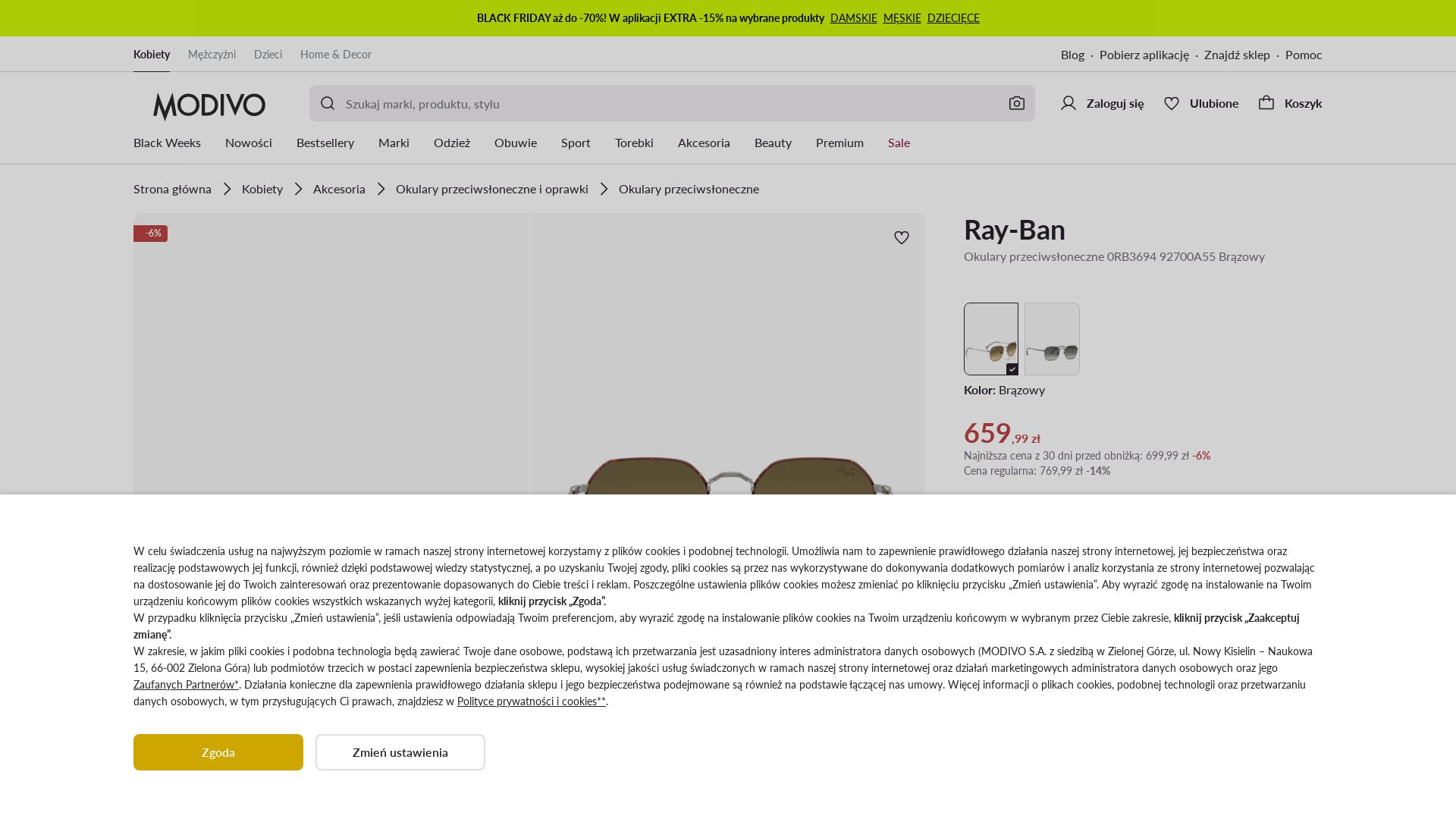The height and width of the screenshot is (819, 1456).
Task: Click Kobiety breadcrumb link
Action: tap(262, 189)
